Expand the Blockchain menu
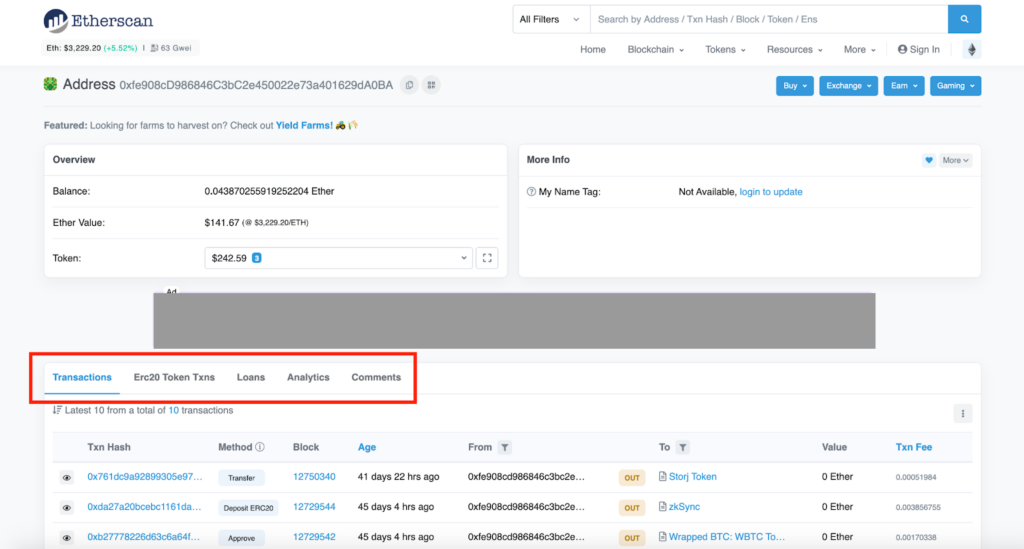The height and width of the screenshot is (549, 1024). coord(656,50)
